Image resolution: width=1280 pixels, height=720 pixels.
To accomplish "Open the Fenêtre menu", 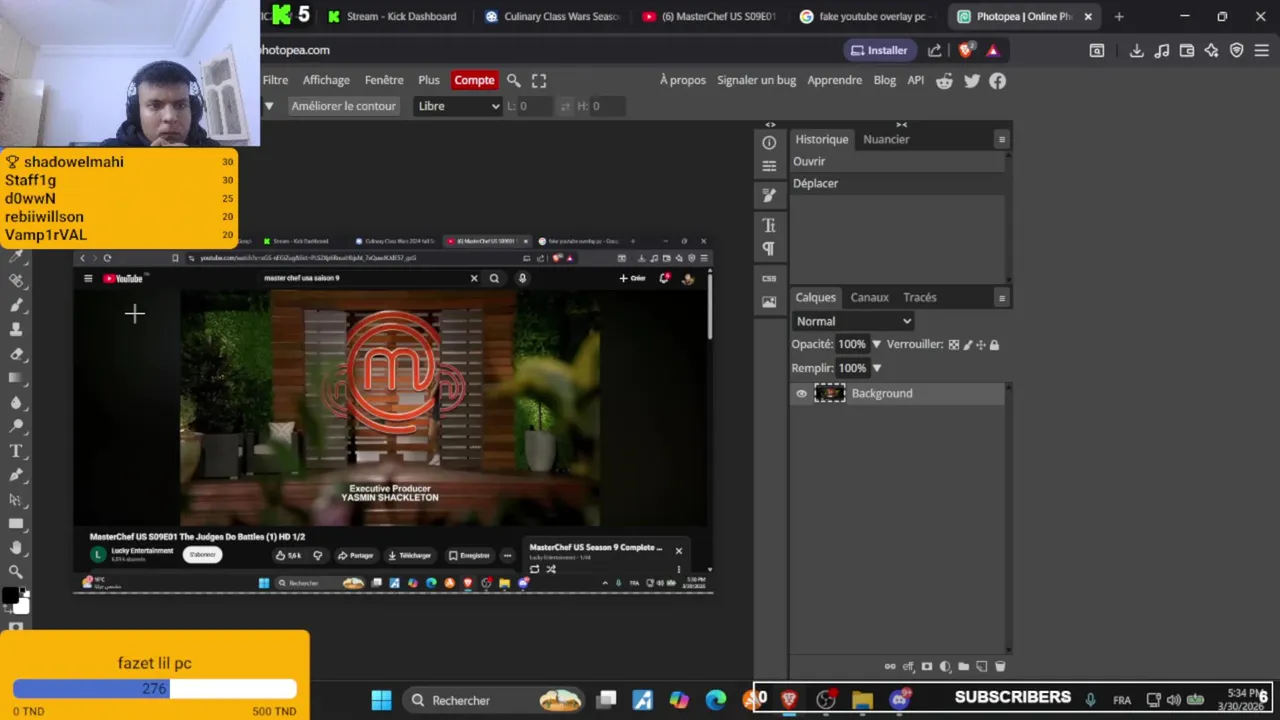I will click(384, 80).
